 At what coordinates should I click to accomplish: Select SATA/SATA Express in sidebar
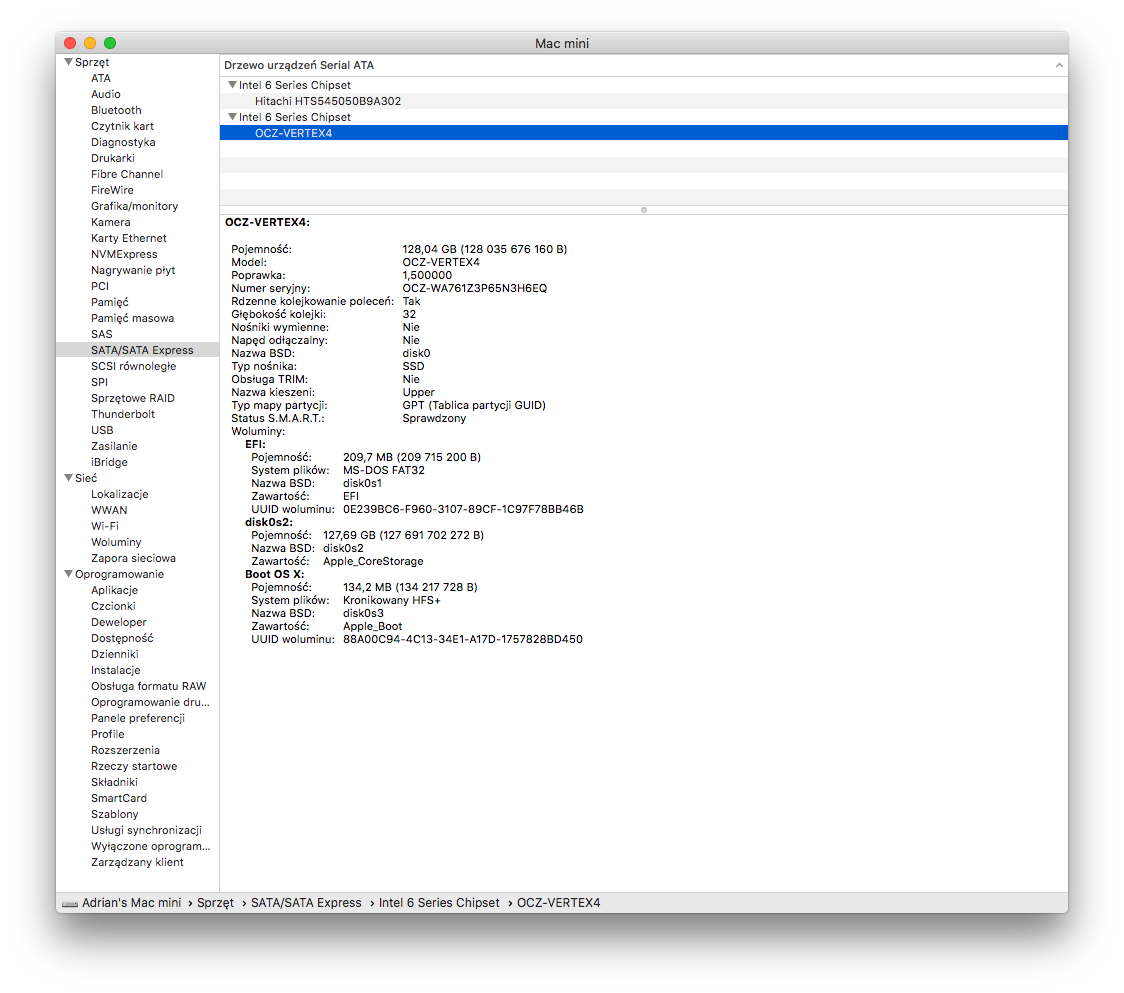tap(138, 350)
